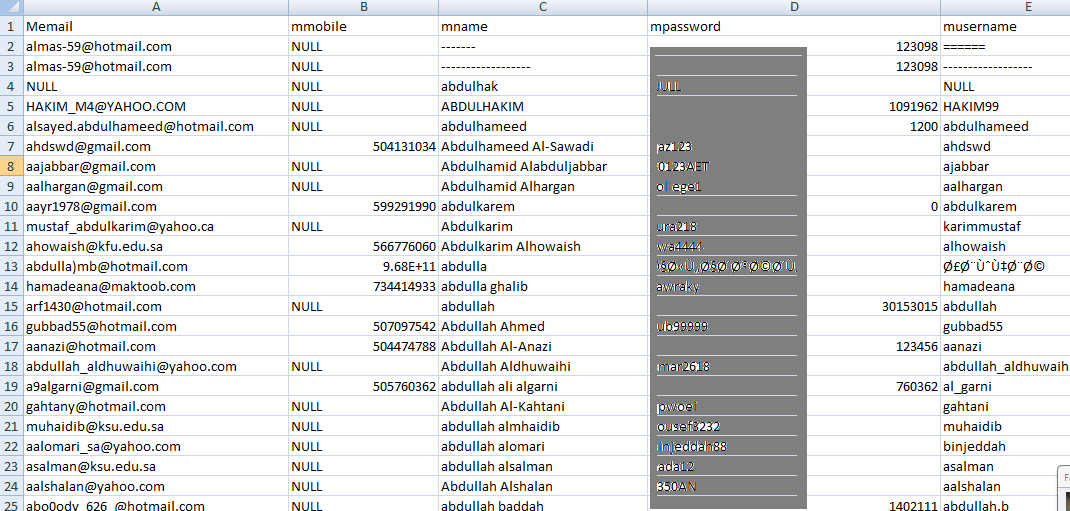The image size is (1070, 511).
Task: Select name cell Abdulhameed Al-Sawadi
Action: (x=543, y=147)
